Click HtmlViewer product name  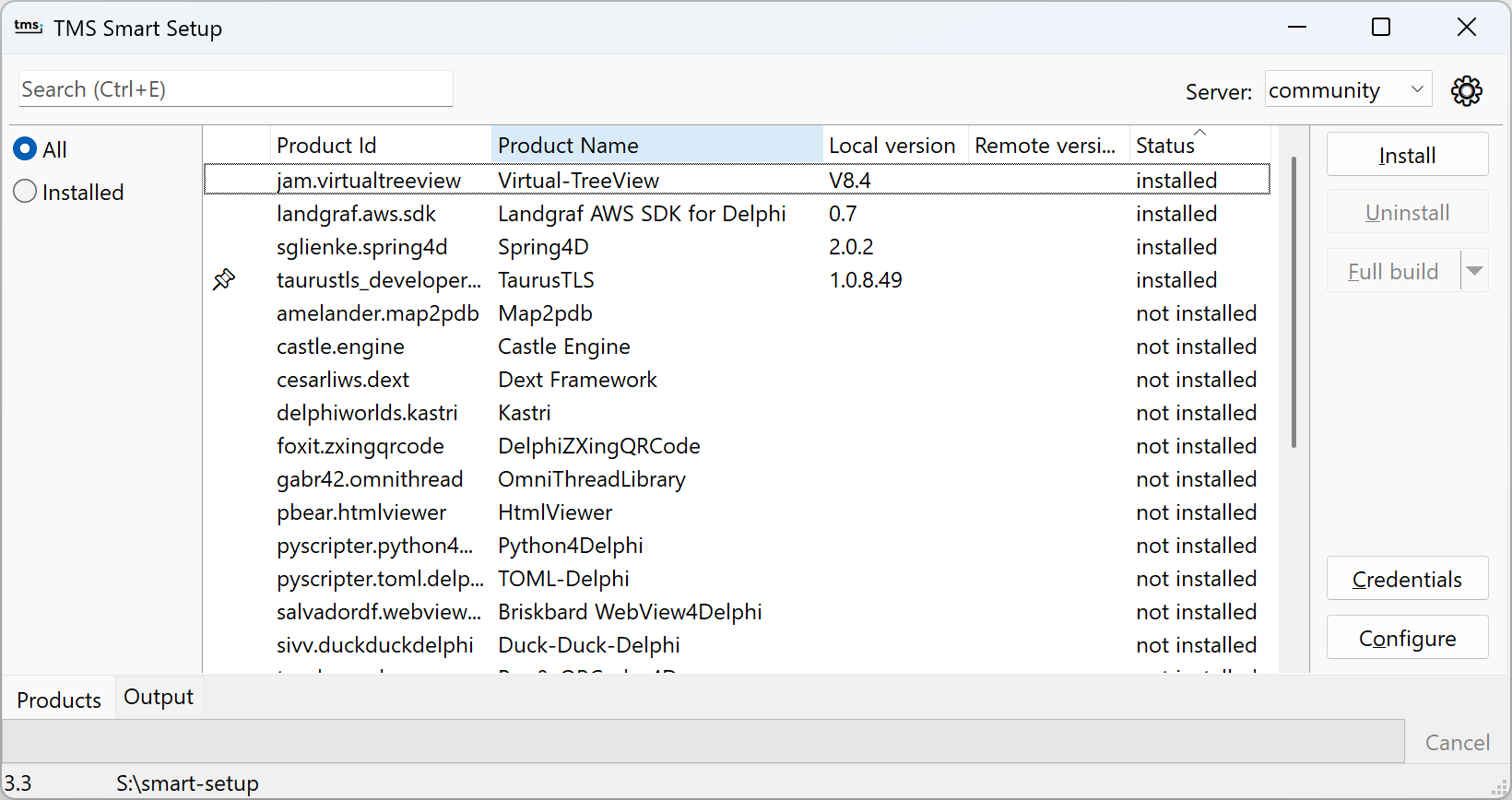pos(554,512)
